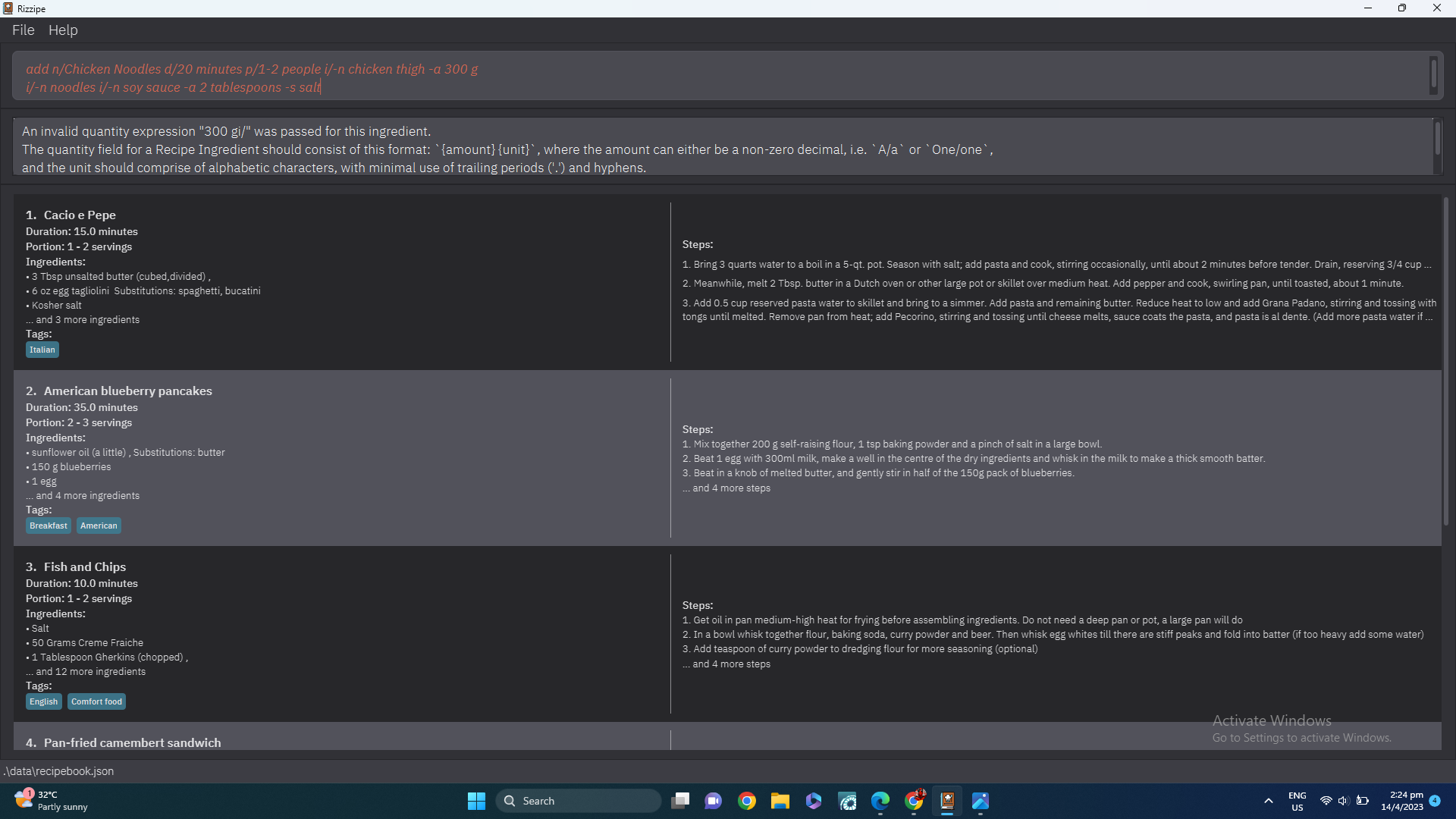Click the American tag label
The height and width of the screenshot is (819, 1456).
coord(99,526)
